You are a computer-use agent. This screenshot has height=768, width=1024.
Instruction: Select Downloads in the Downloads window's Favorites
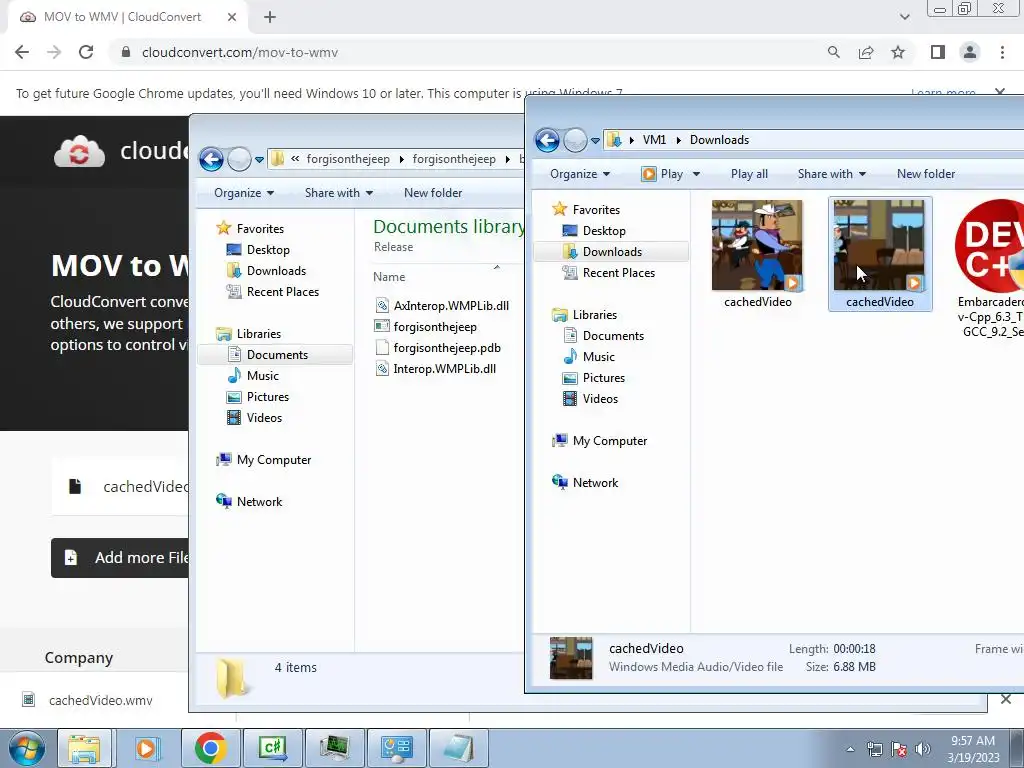(x=612, y=251)
